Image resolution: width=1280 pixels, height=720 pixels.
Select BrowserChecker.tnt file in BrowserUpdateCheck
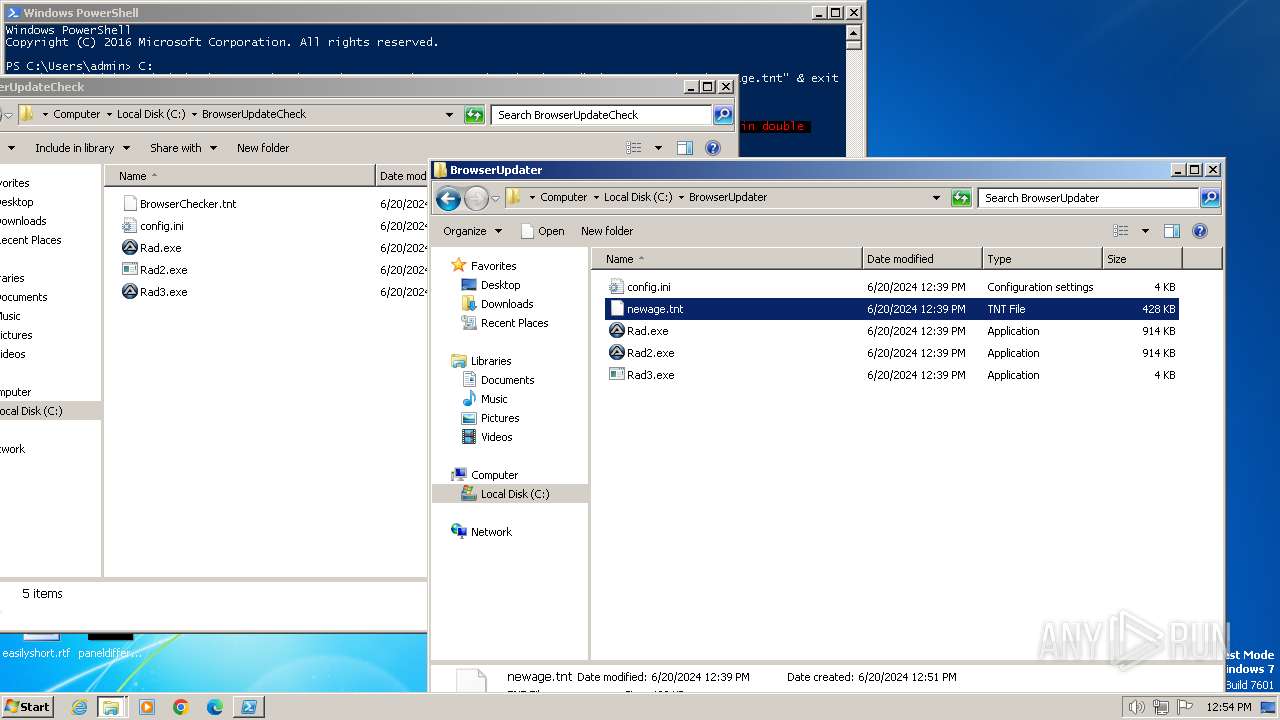(x=188, y=204)
